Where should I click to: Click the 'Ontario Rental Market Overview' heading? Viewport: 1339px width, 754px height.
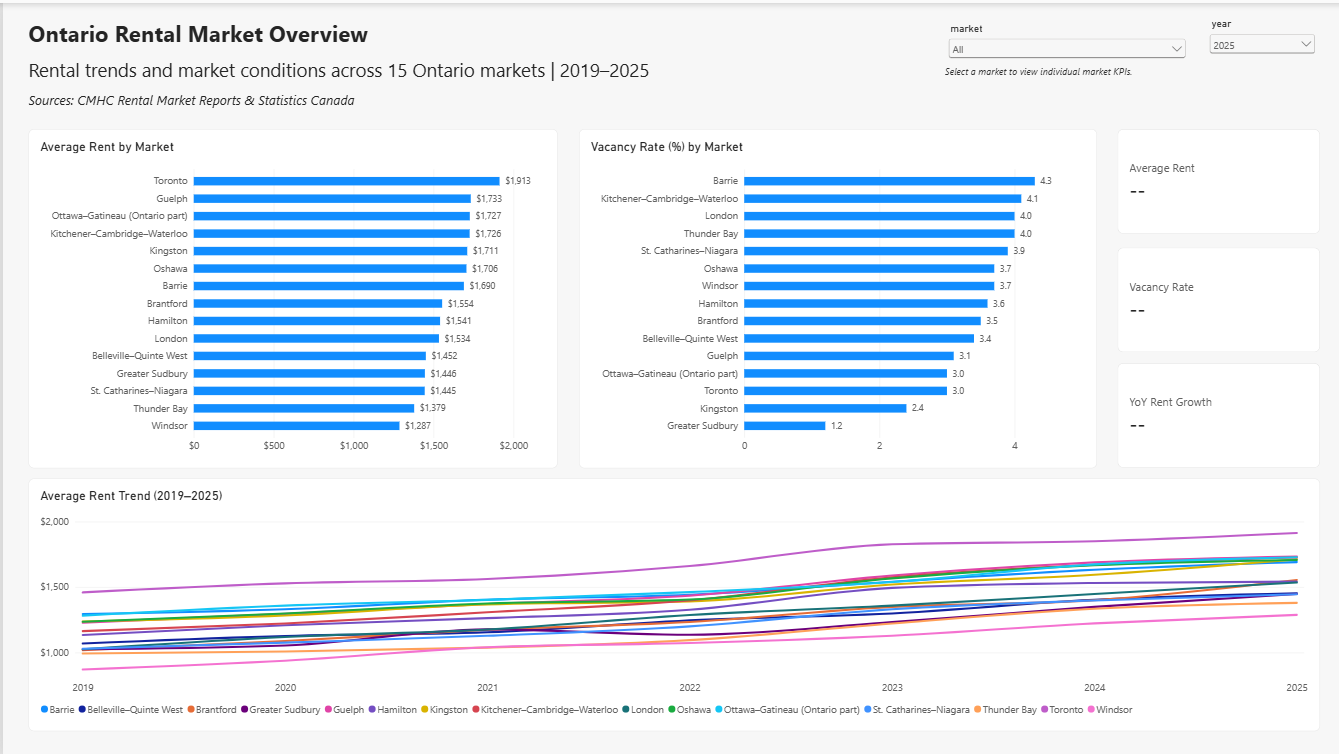tap(198, 34)
